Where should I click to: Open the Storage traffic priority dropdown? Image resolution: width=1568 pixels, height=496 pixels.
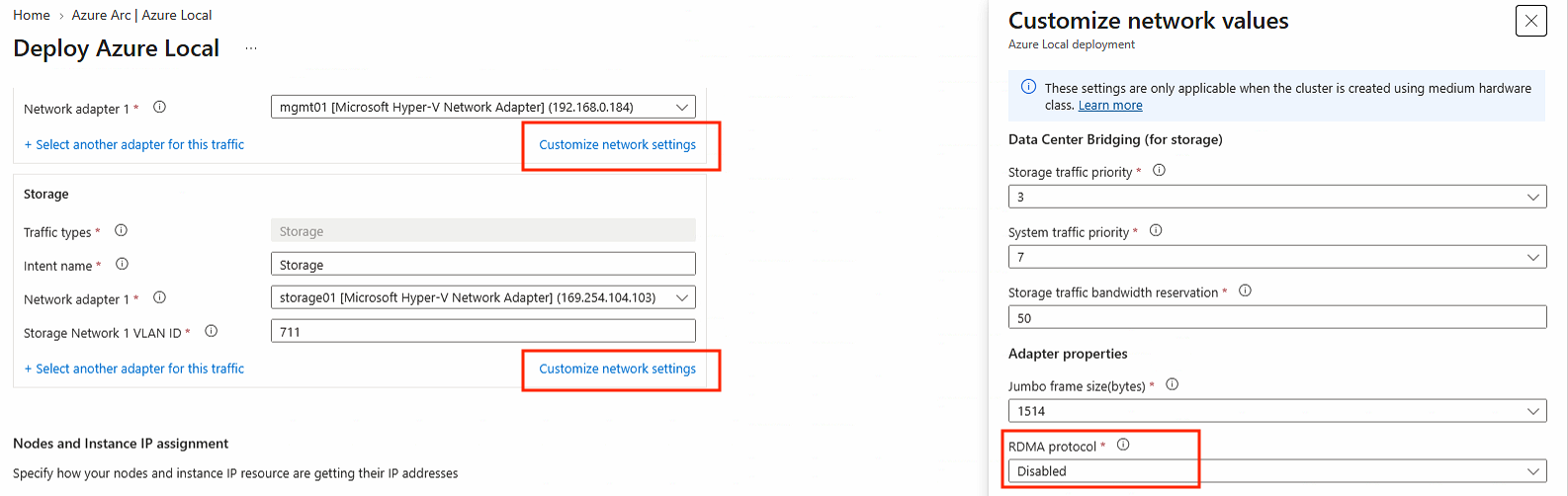pos(1277,197)
